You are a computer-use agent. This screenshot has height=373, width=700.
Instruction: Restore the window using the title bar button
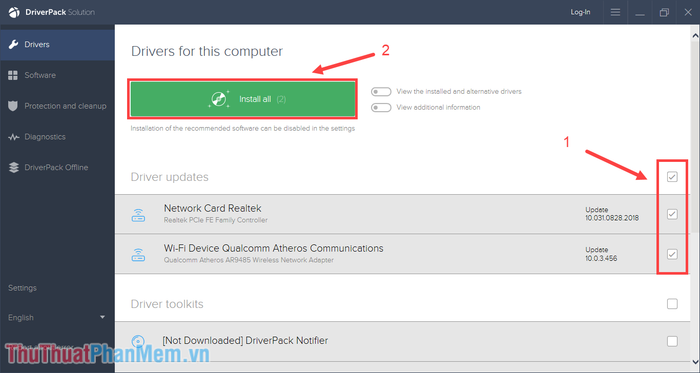coord(664,12)
